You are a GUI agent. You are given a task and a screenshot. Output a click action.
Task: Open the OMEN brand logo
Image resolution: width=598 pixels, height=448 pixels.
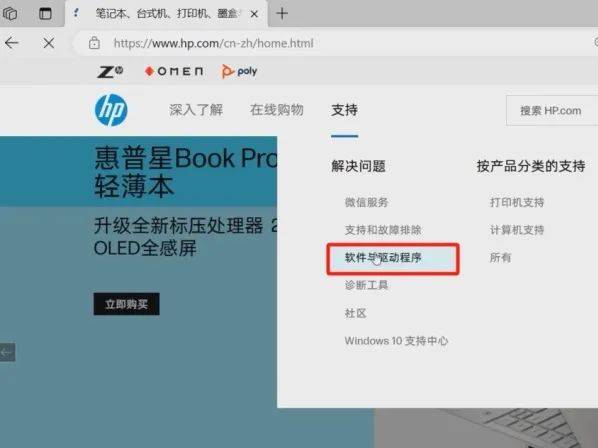tap(174, 71)
